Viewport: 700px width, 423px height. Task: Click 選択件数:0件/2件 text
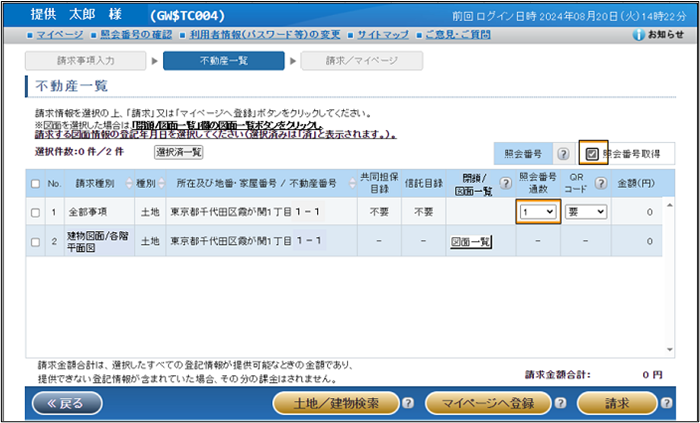(x=79, y=152)
